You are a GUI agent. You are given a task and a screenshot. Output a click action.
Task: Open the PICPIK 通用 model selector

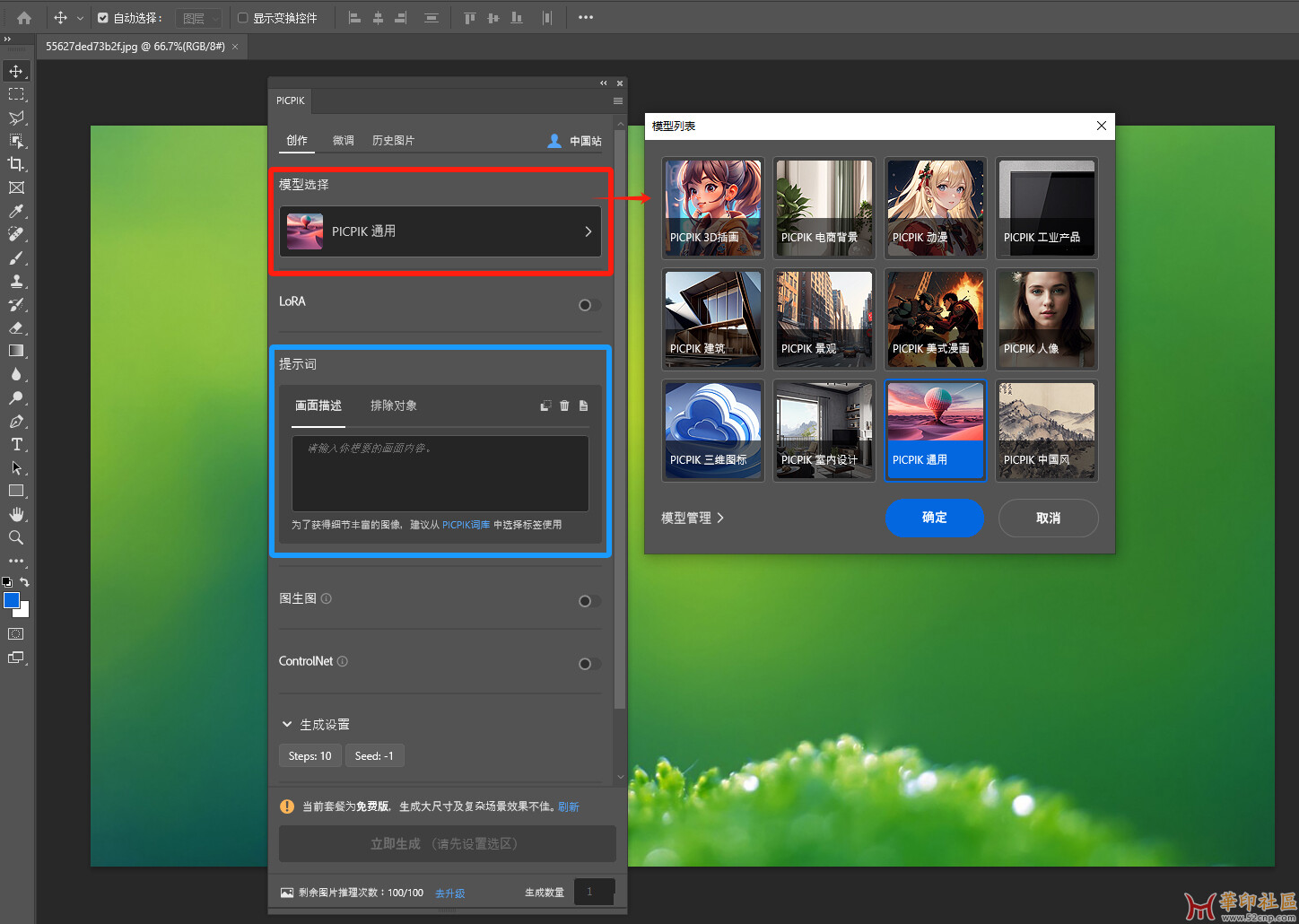click(x=440, y=231)
